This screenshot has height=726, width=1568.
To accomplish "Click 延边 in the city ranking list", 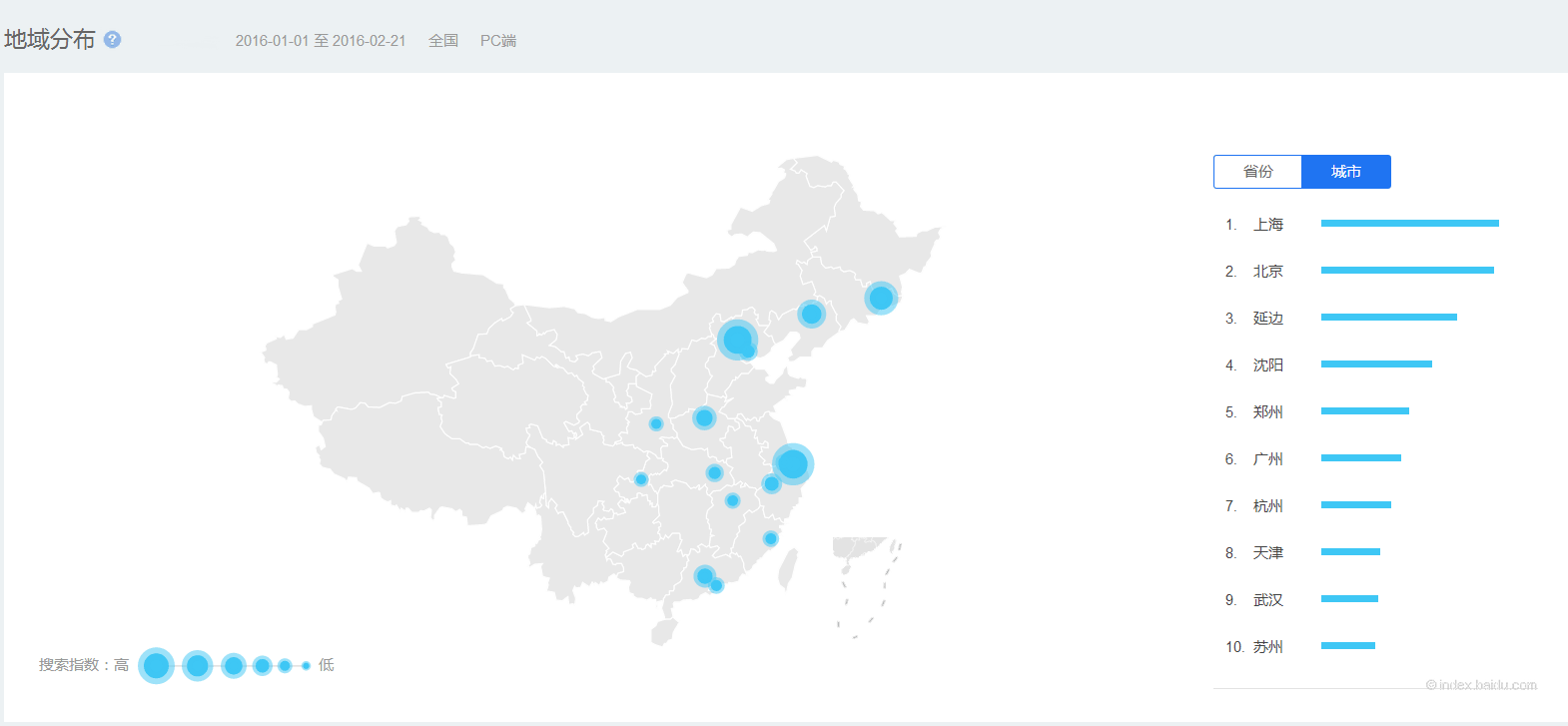I will coord(1267,319).
